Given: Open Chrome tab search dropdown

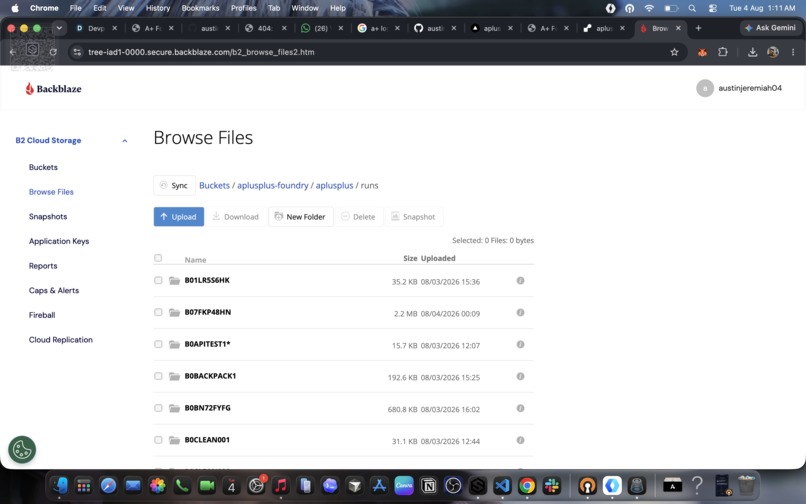Looking at the screenshot, I should (x=59, y=28).
